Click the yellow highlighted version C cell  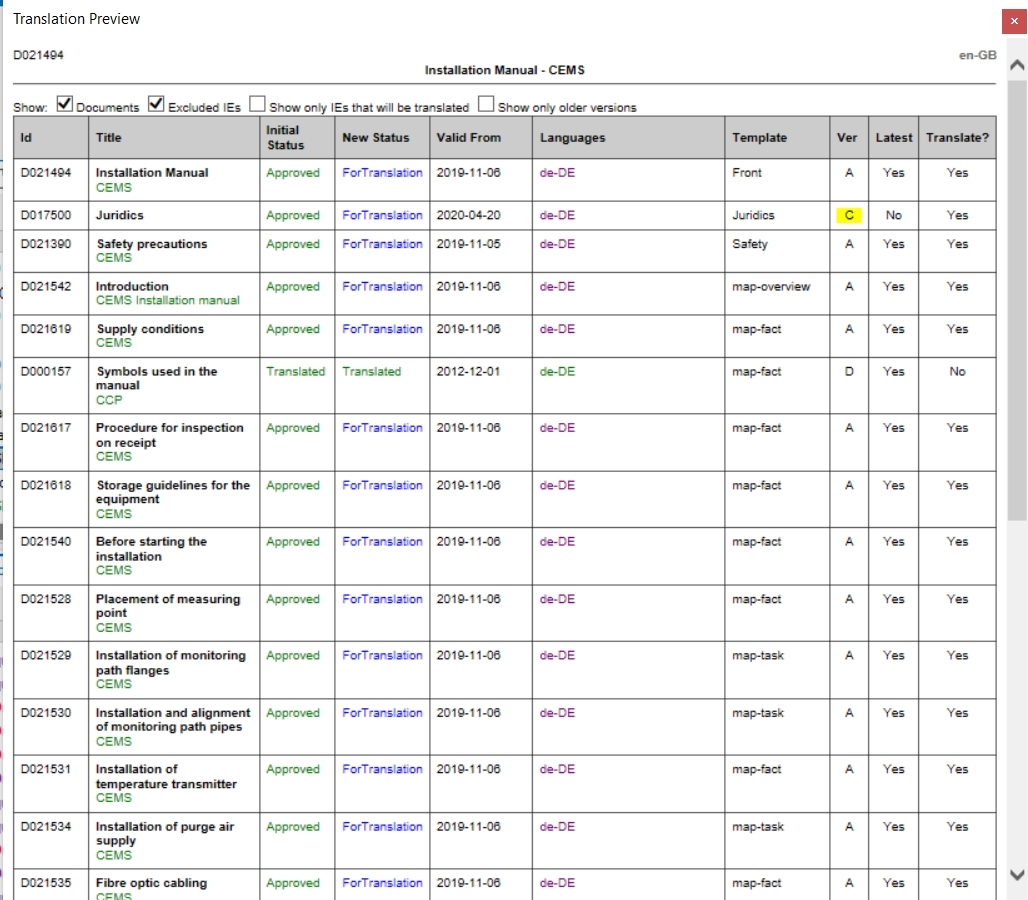tap(848, 215)
